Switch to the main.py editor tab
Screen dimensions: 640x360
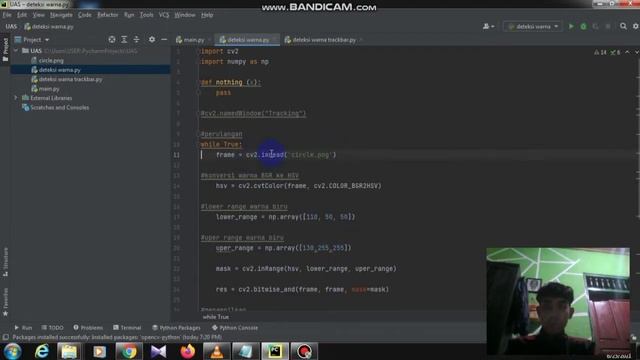(x=192, y=40)
